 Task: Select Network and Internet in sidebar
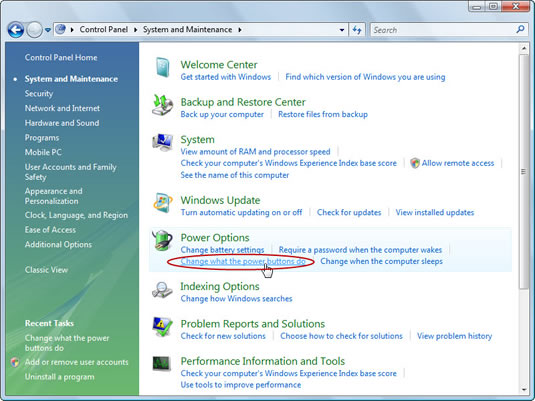[62, 108]
